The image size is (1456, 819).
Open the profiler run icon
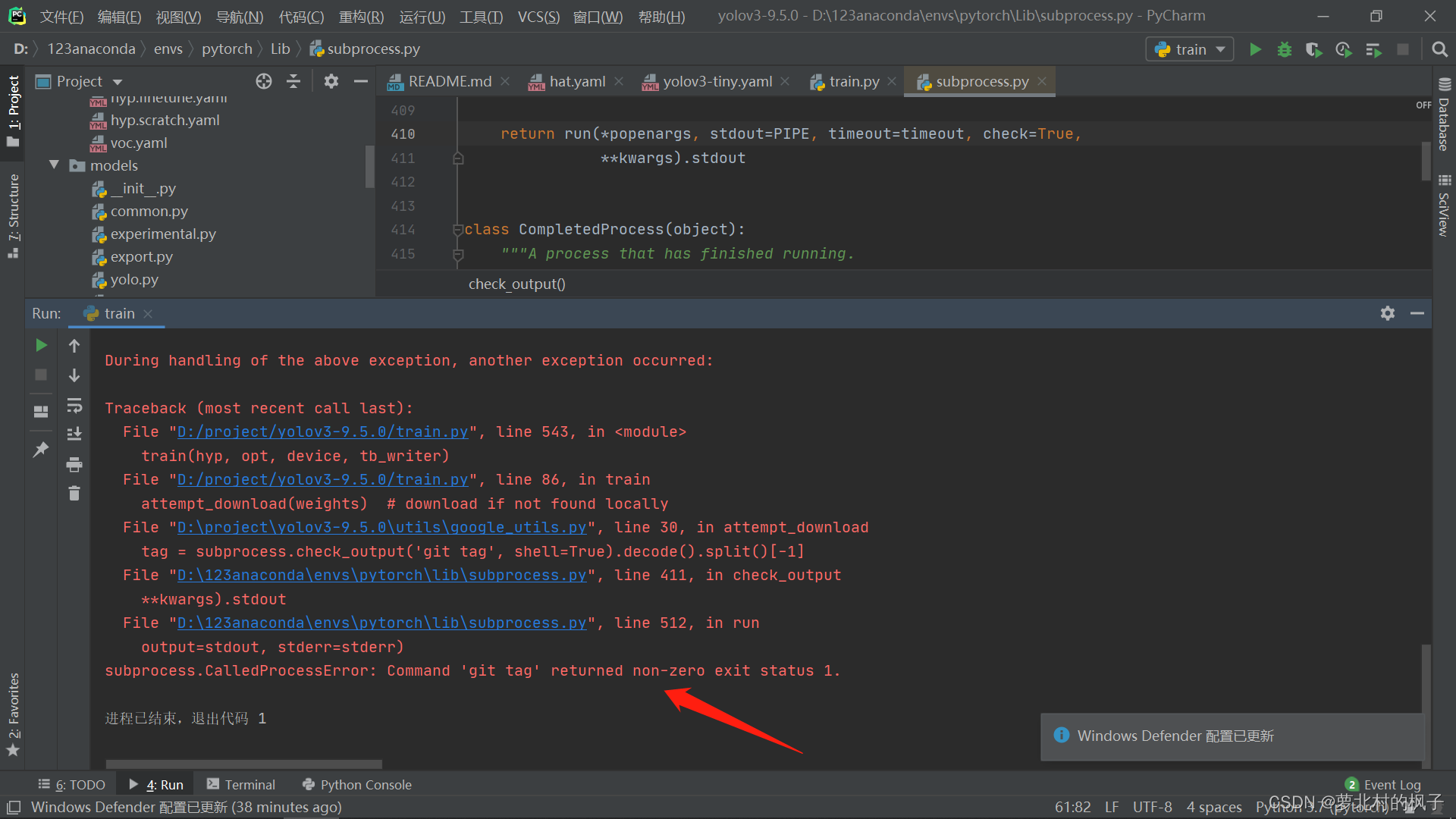[1344, 49]
